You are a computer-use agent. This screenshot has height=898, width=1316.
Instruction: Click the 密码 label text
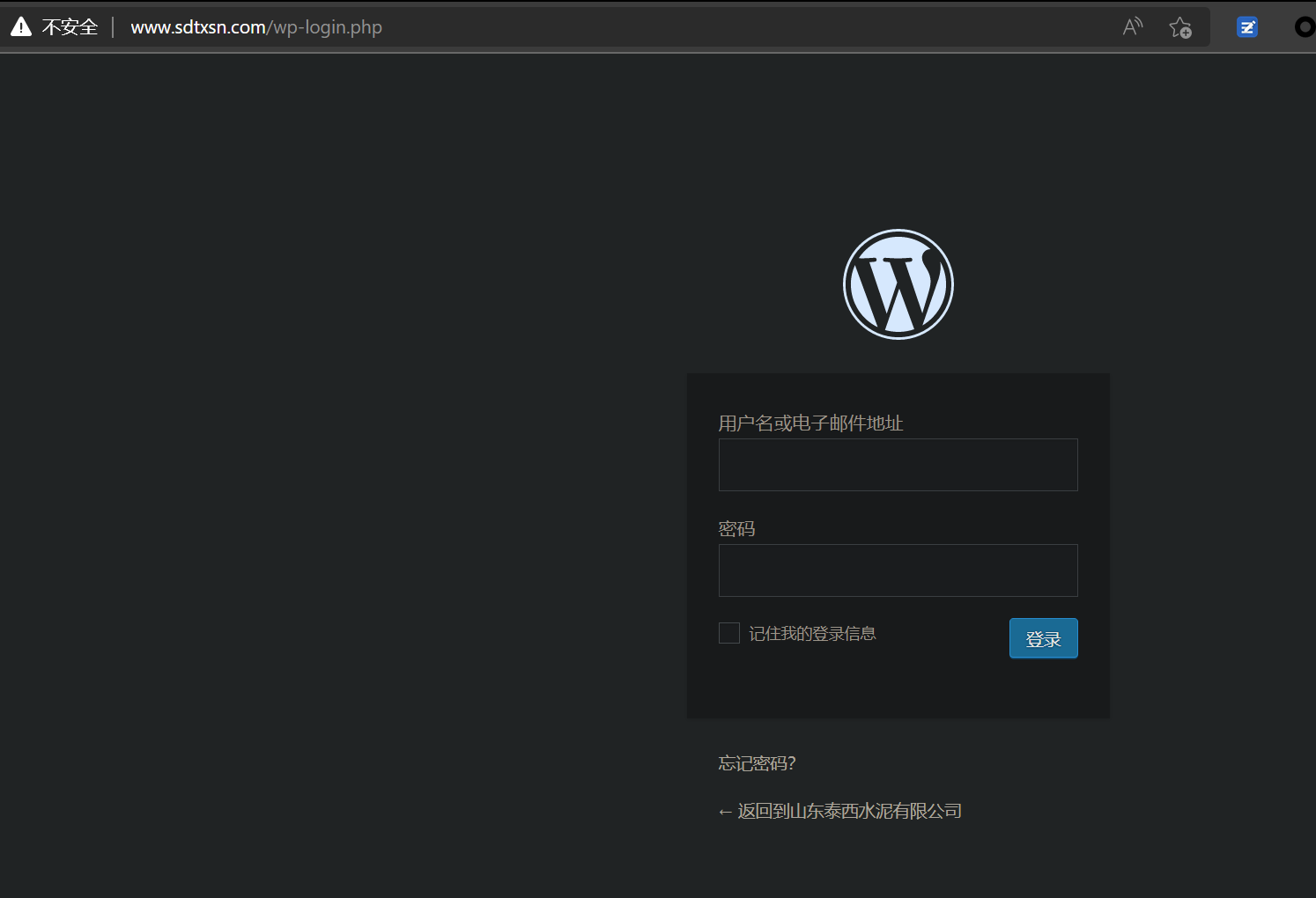[x=736, y=529]
